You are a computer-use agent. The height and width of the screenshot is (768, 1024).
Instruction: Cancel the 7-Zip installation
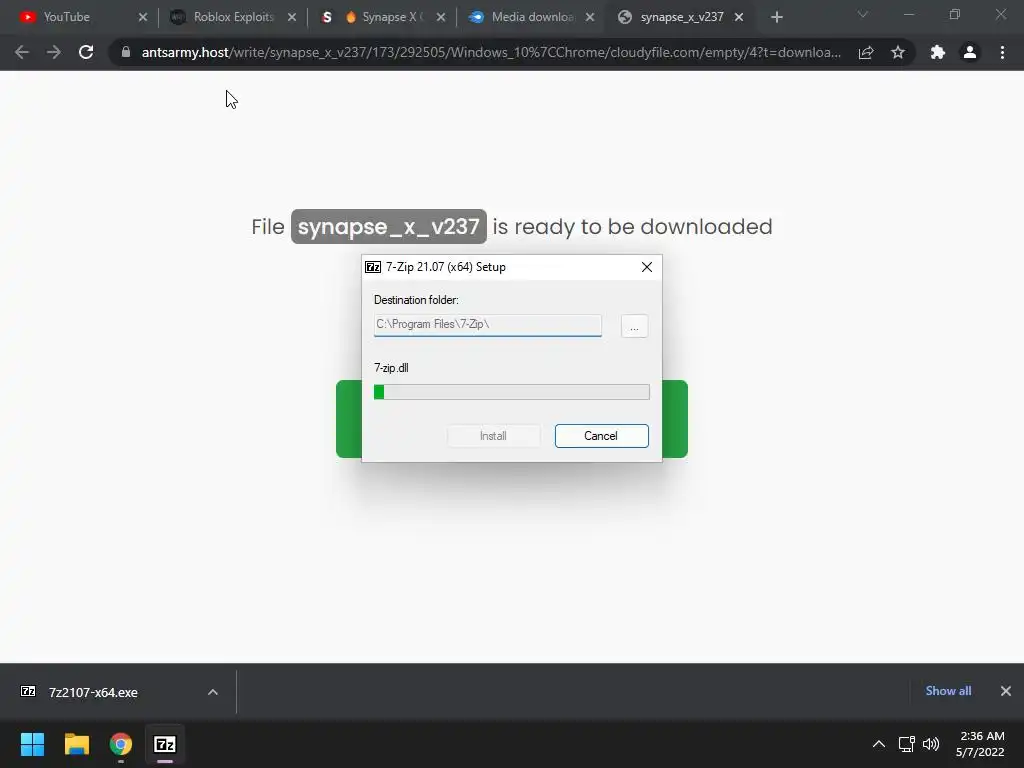(x=601, y=436)
